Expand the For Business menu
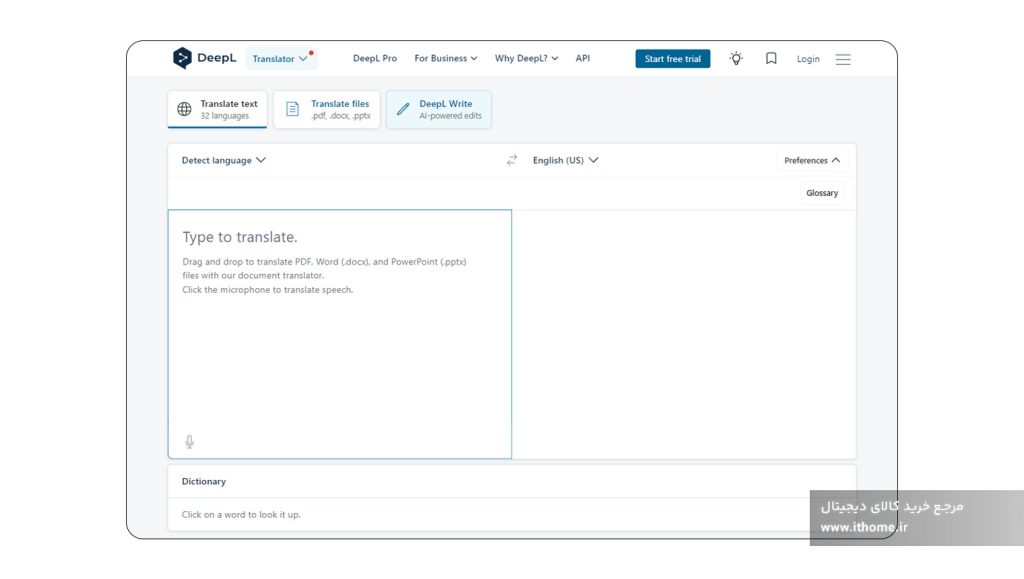This screenshot has height=579, width=1024. pos(445,58)
